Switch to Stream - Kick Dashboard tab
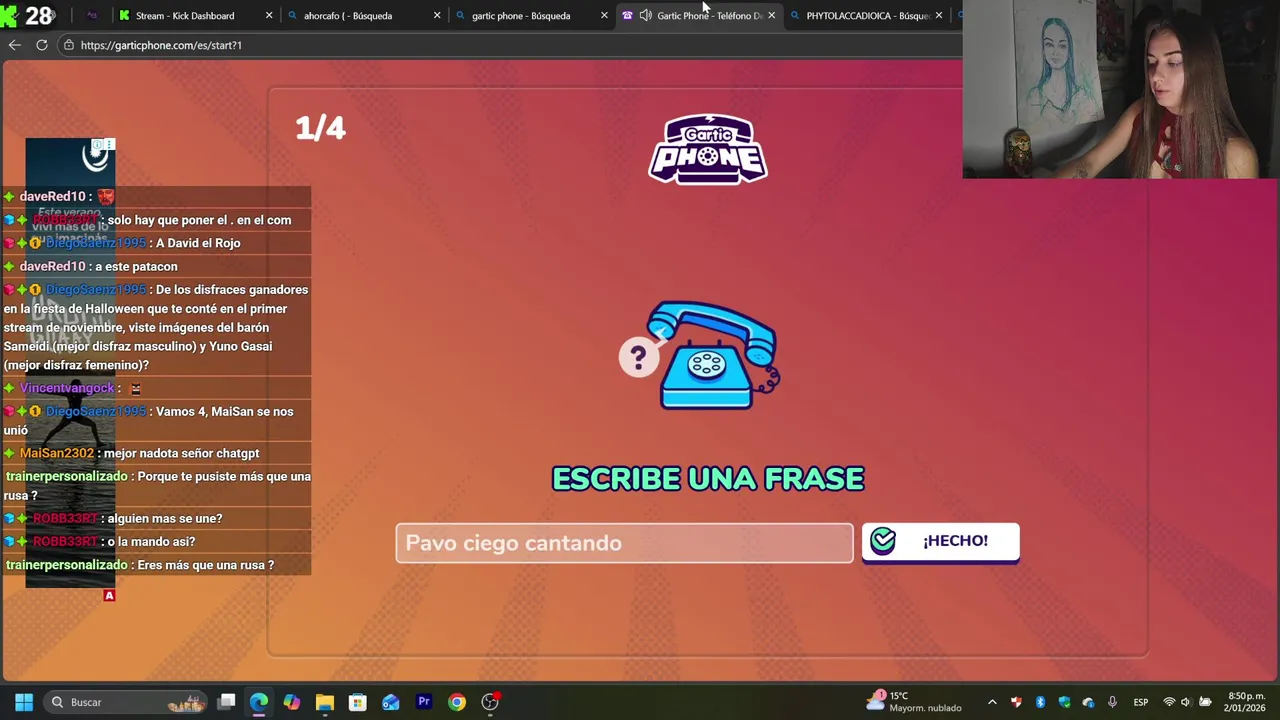Screen dimensions: 1280x720 (x=185, y=15)
